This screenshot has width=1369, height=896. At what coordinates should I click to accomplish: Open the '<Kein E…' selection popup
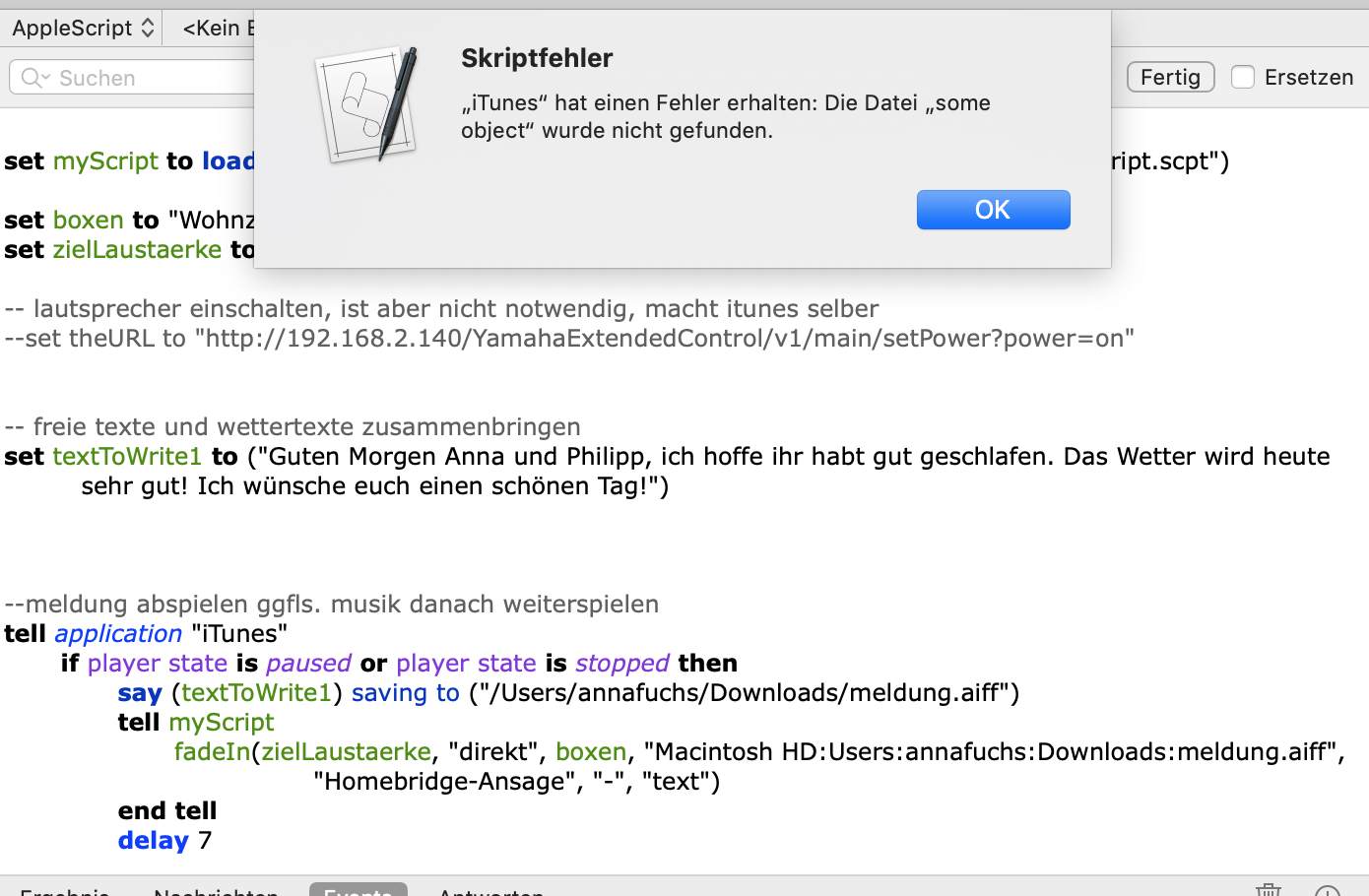tap(217, 28)
